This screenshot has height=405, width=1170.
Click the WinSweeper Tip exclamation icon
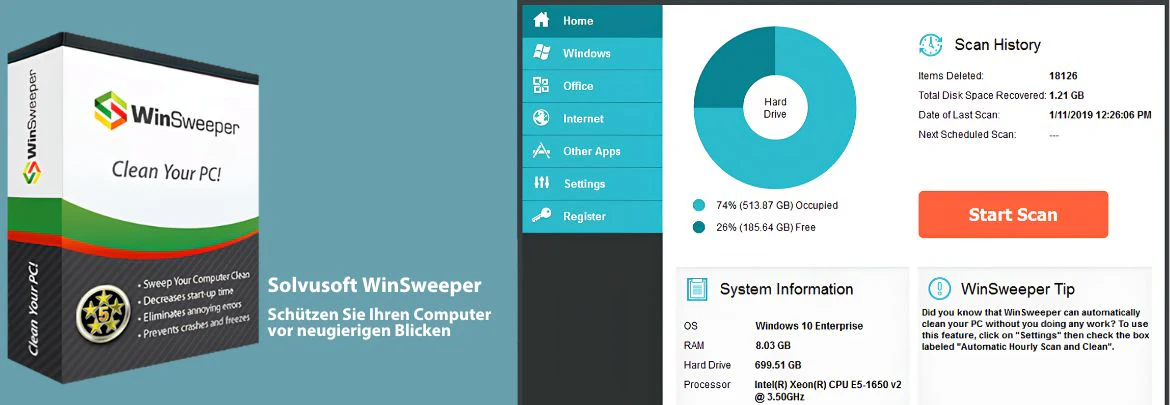coord(939,289)
